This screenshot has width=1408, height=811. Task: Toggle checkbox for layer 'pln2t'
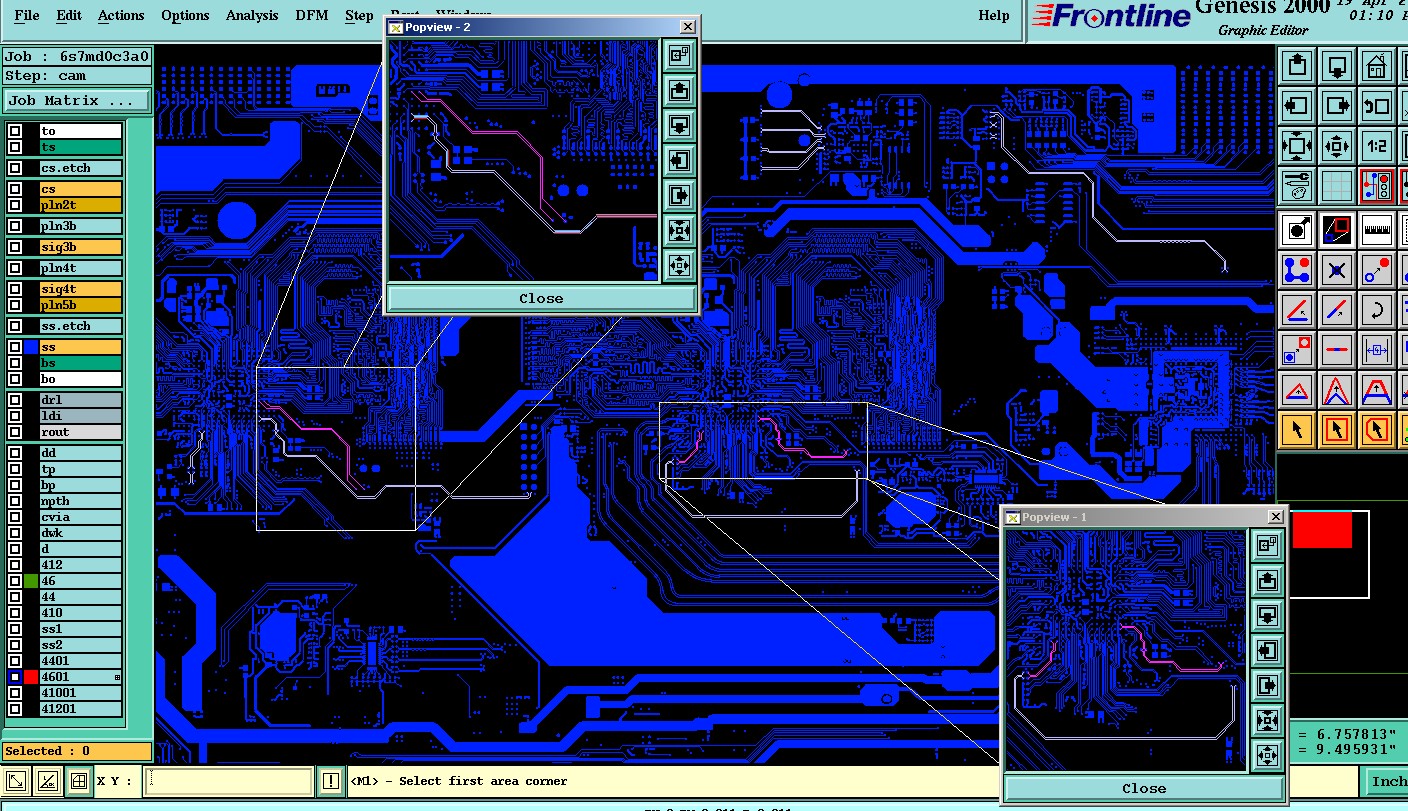(x=15, y=205)
